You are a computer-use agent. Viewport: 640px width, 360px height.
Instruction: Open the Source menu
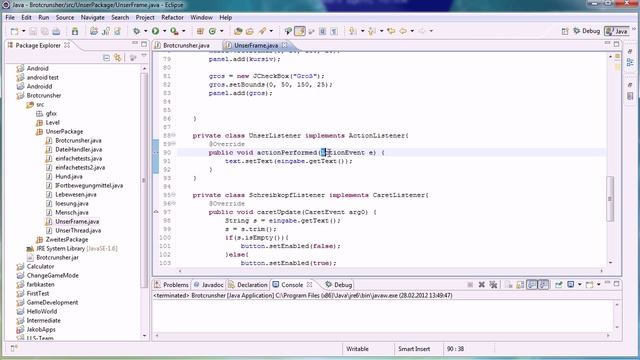point(65,18)
